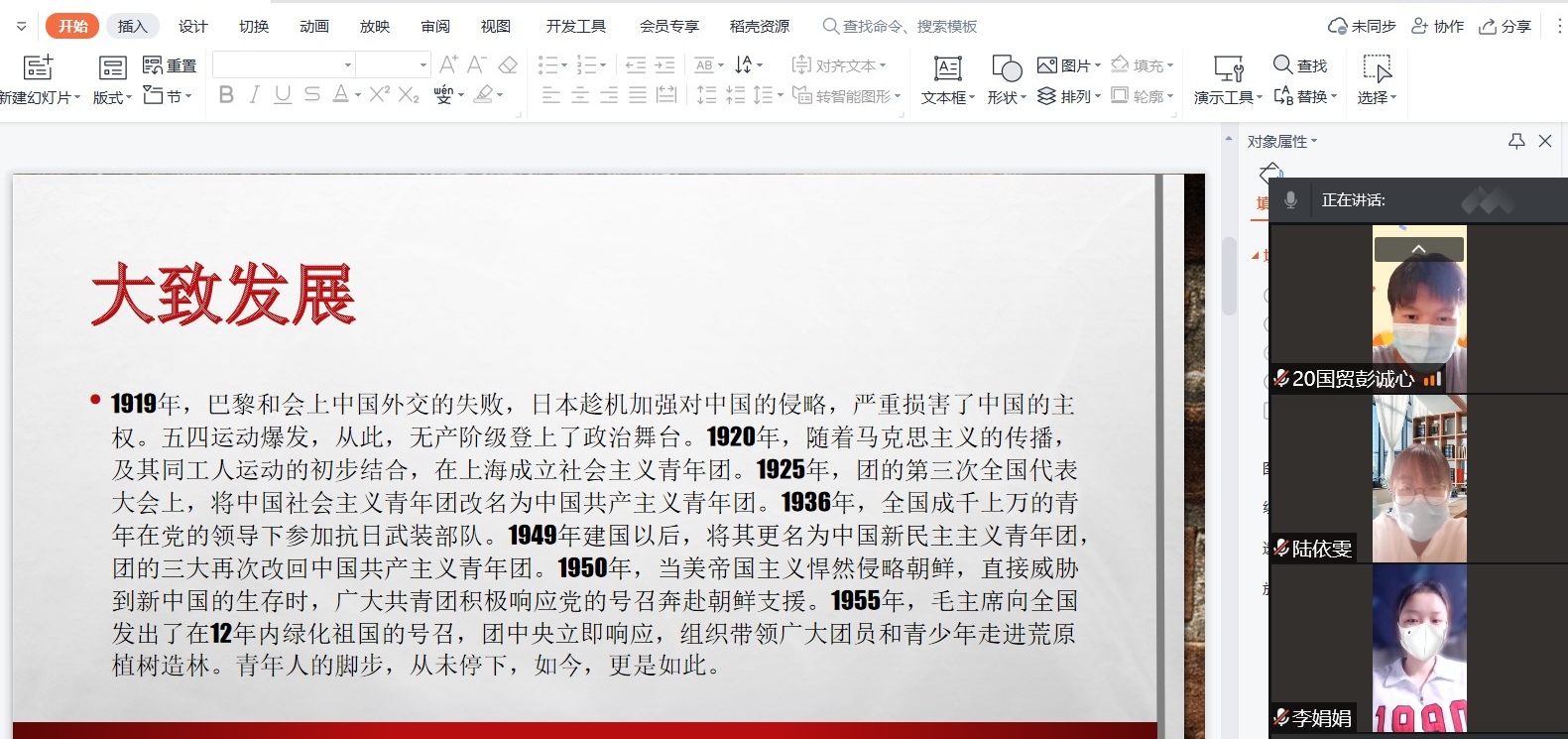Pin the object properties panel
The height and width of the screenshot is (739, 1568).
click(x=1516, y=141)
